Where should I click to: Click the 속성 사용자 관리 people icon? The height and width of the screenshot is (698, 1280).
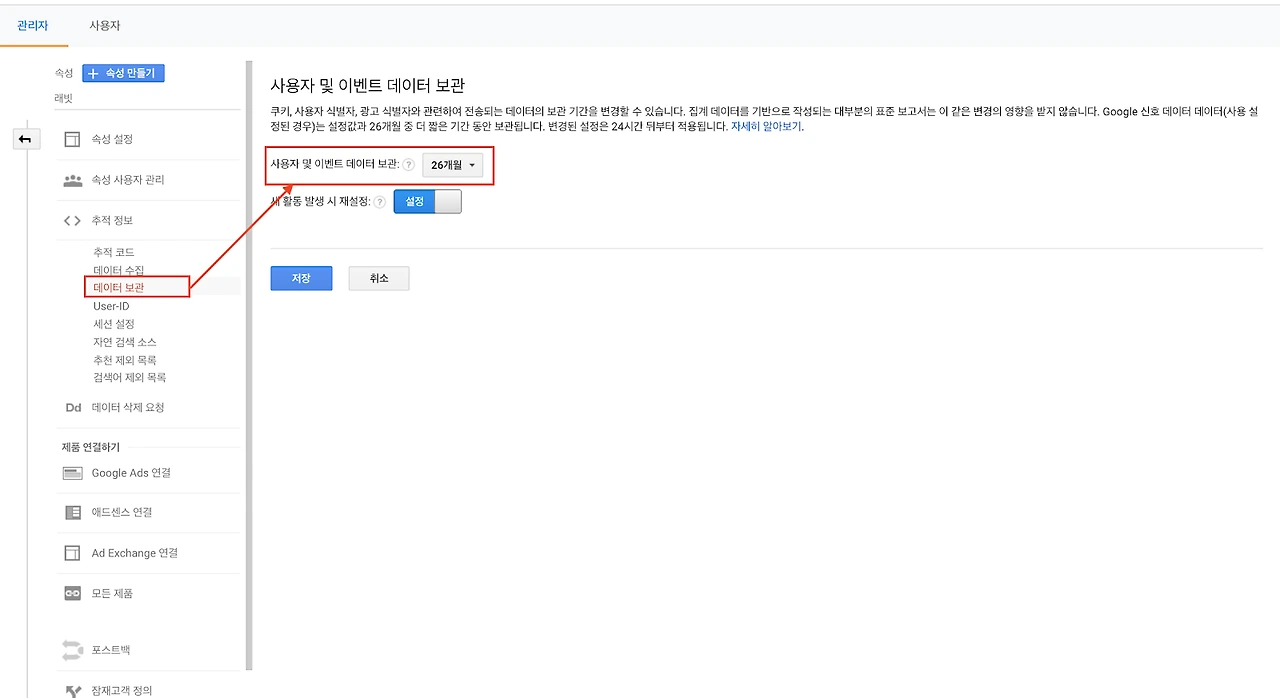pos(72,180)
